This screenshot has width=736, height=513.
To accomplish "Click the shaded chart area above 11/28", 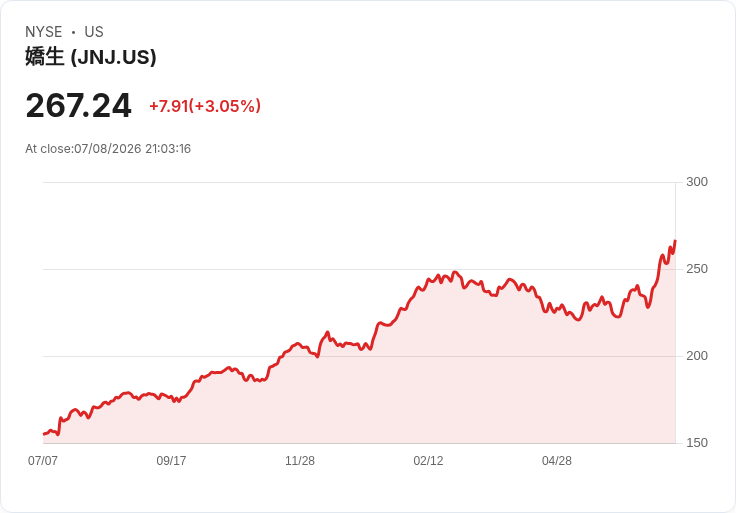I will tap(300, 397).
